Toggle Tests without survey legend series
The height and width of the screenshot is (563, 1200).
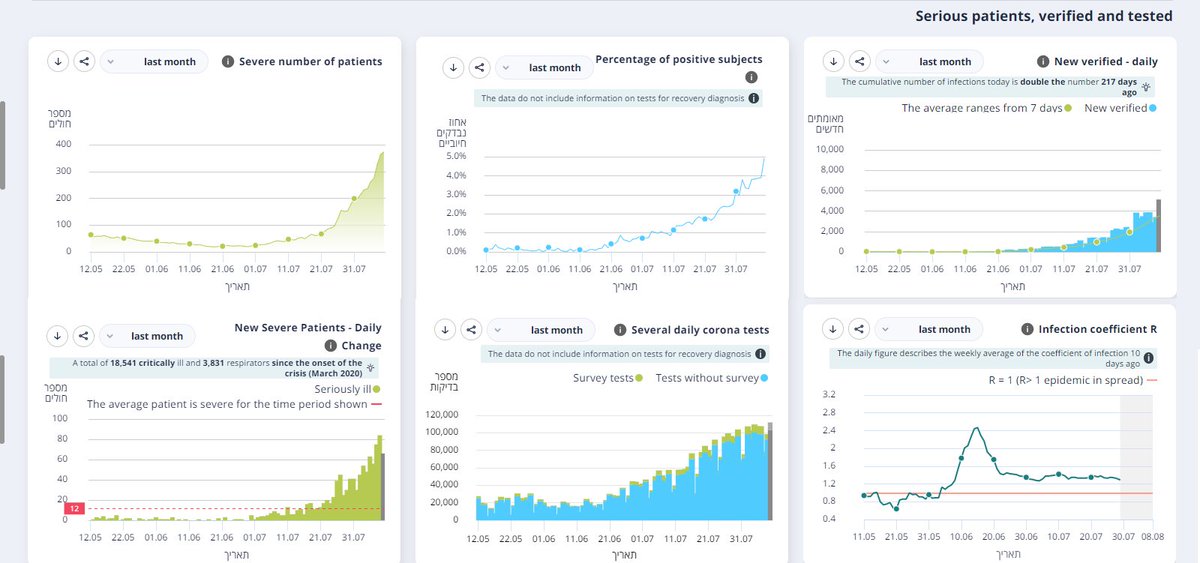coord(712,378)
